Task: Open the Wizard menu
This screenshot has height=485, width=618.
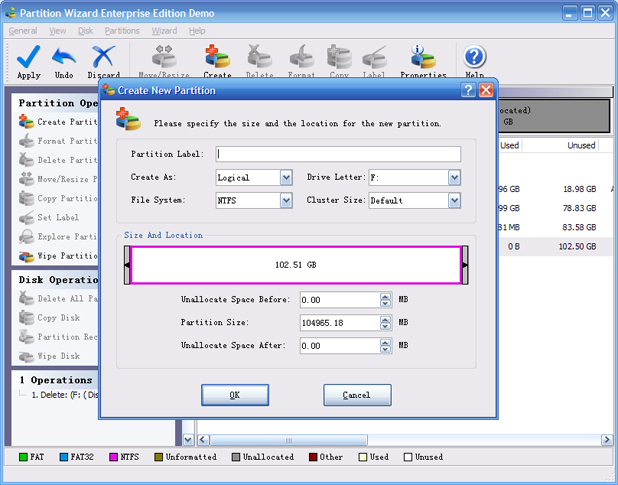Action: point(164,31)
